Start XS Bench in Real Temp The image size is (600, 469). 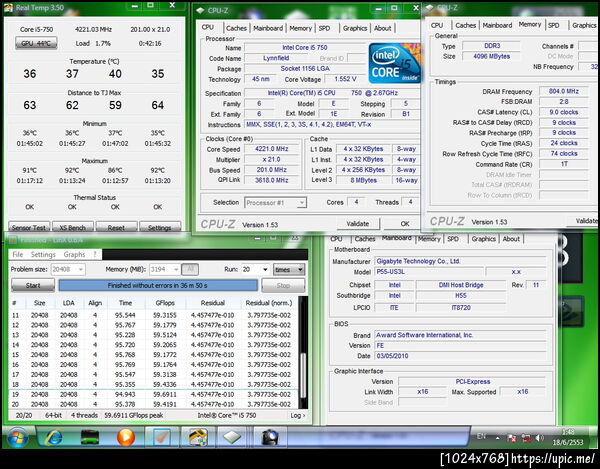click(x=73, y=228)
